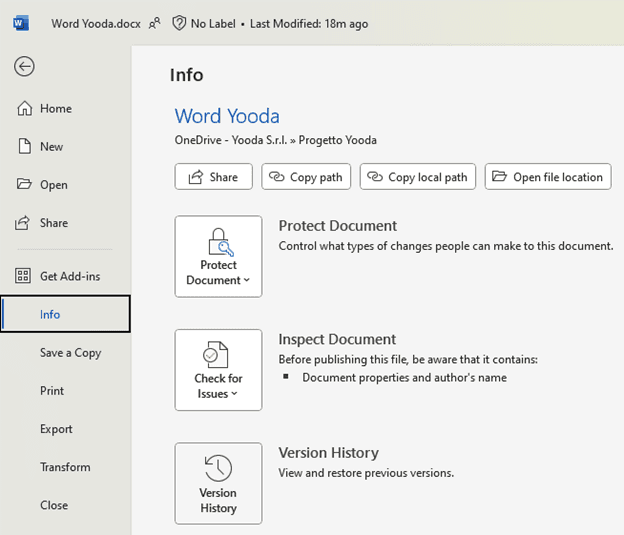
Task: Click the Open file location button
Action: coord(548,176)
